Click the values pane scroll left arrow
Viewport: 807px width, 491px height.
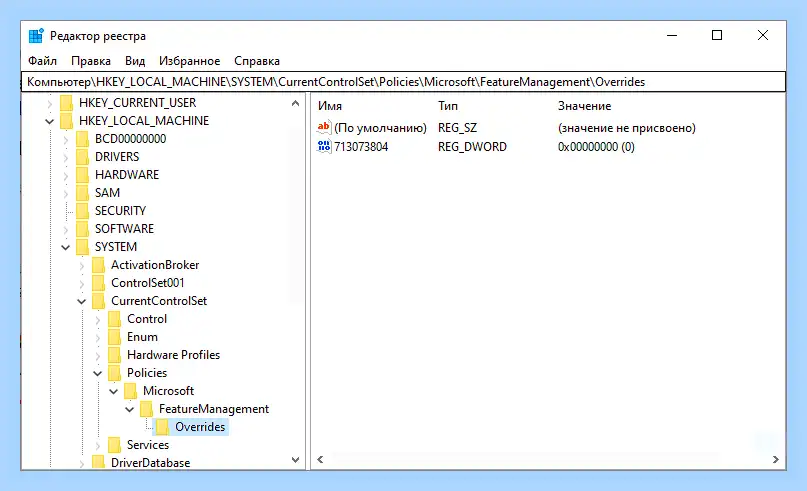320,460
